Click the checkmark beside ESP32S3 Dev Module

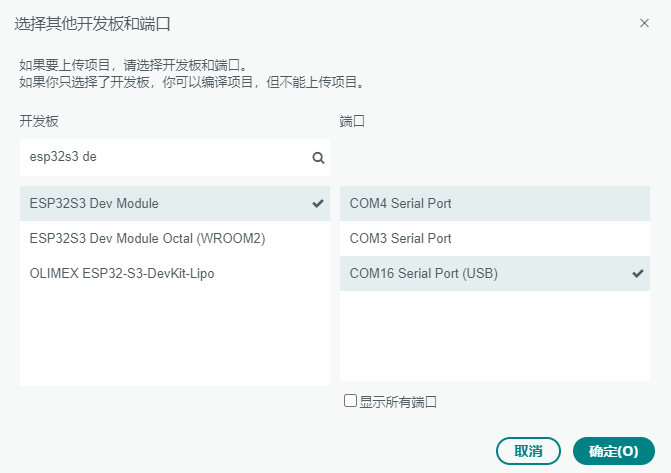[318, 203]
